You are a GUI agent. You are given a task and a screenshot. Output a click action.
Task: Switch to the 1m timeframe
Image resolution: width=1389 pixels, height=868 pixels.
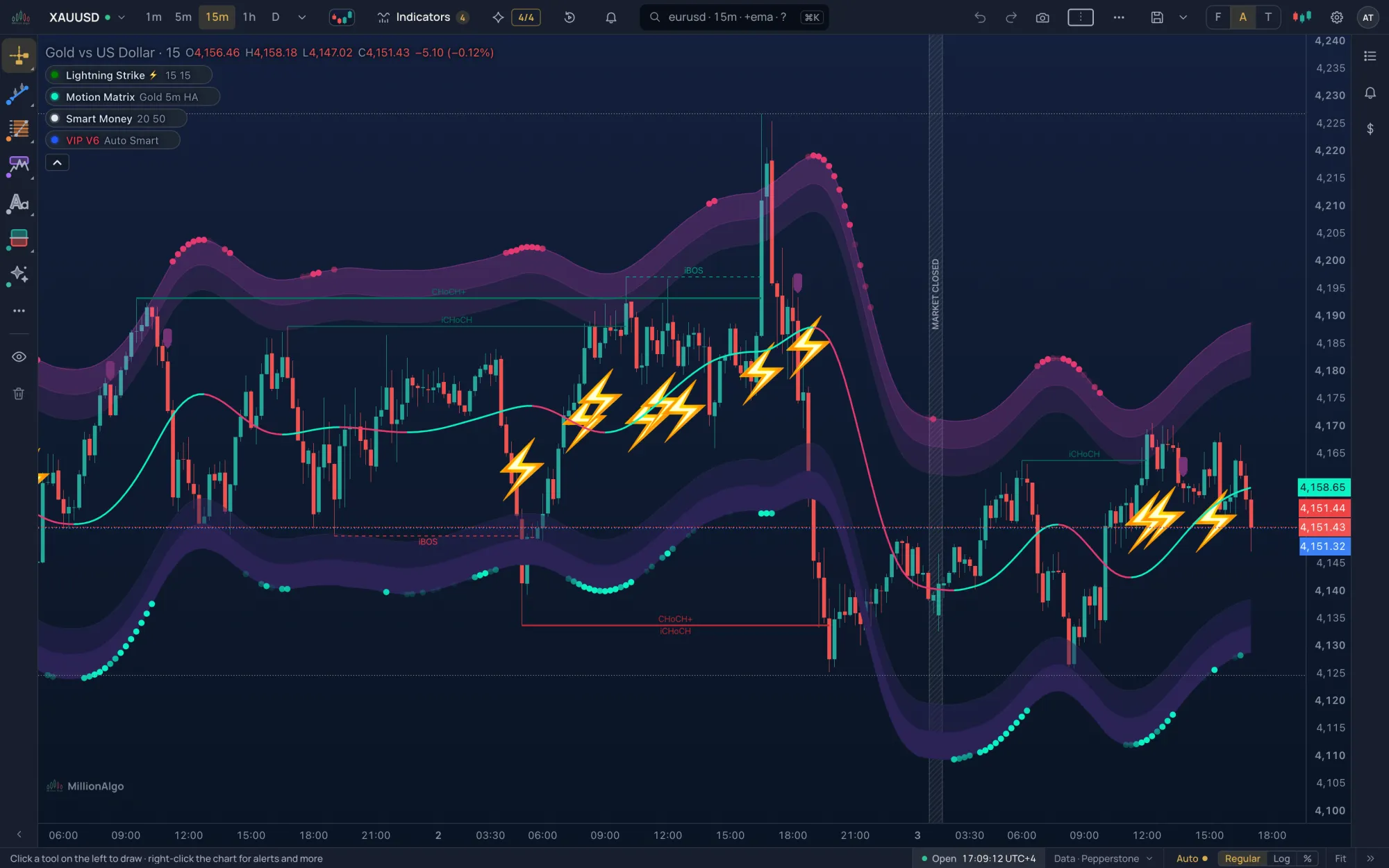point(153,17)
